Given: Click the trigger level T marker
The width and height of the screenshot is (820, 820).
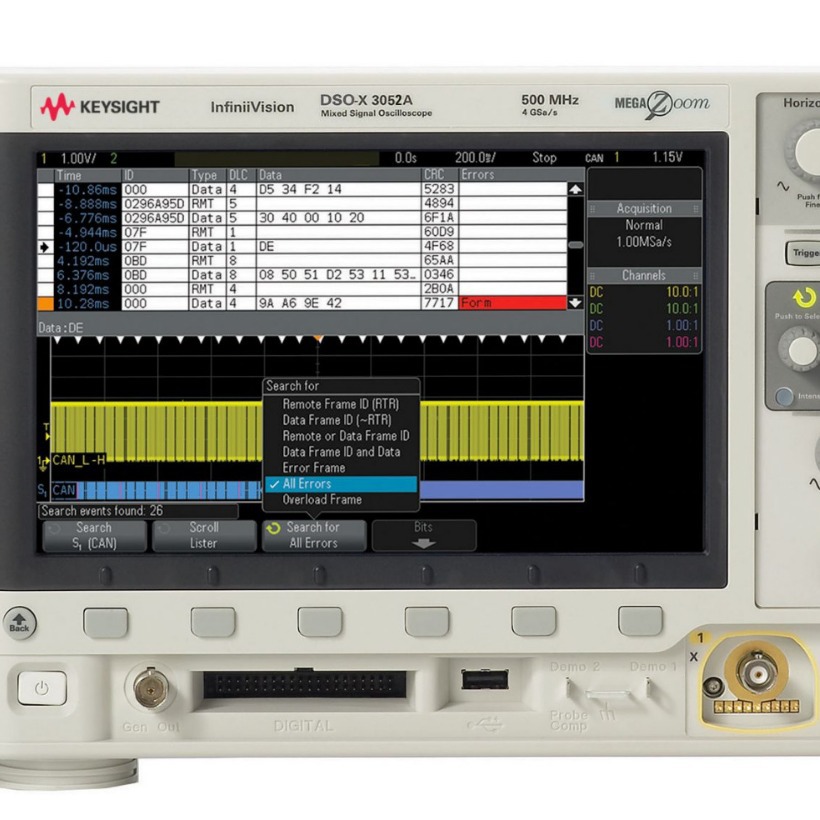Looking at the screenshot, I should click(47, 432).
